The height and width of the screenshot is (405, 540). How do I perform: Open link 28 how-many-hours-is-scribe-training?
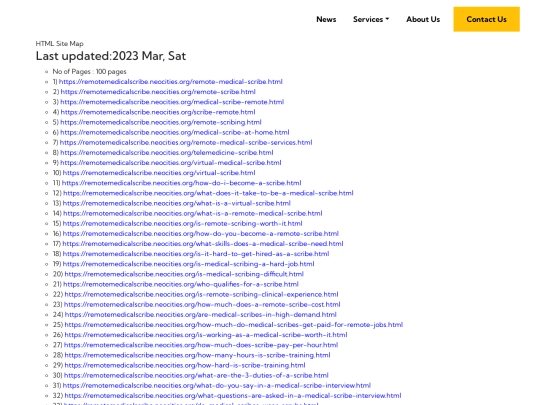tap(197, 355)
